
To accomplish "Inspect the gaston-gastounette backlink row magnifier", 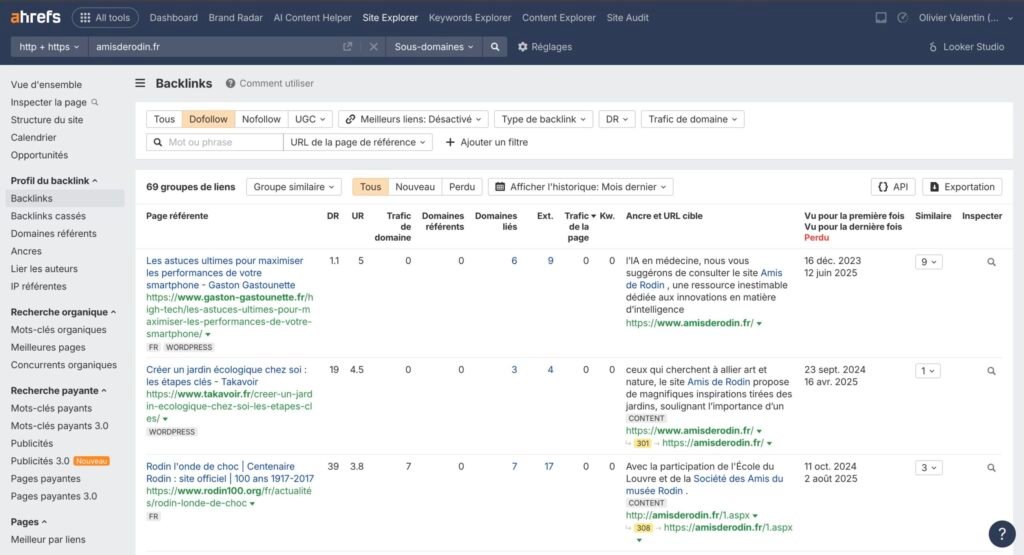I will tap(991, 261).
